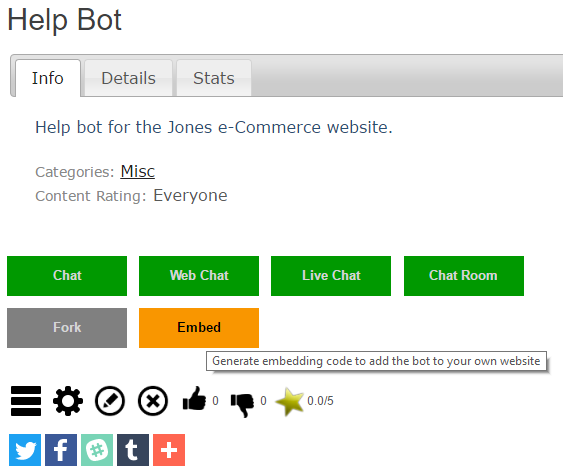Click the gold star rating icon
Image resolution: width=563 pixels, height=474 pixels.
click(x=290, y=401)
